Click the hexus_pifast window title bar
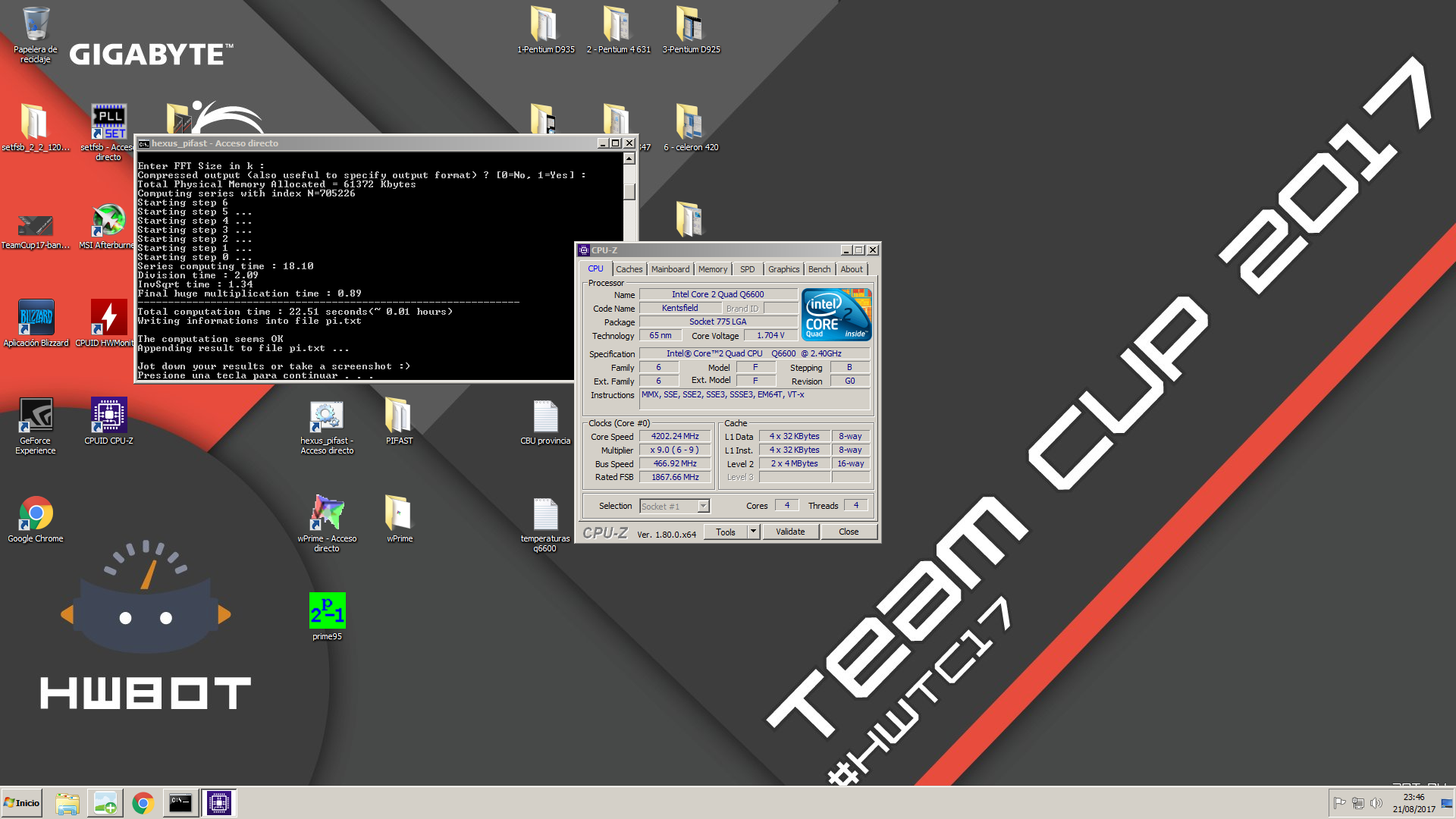This screenshot has width=1456, height=819. [368, 143]
